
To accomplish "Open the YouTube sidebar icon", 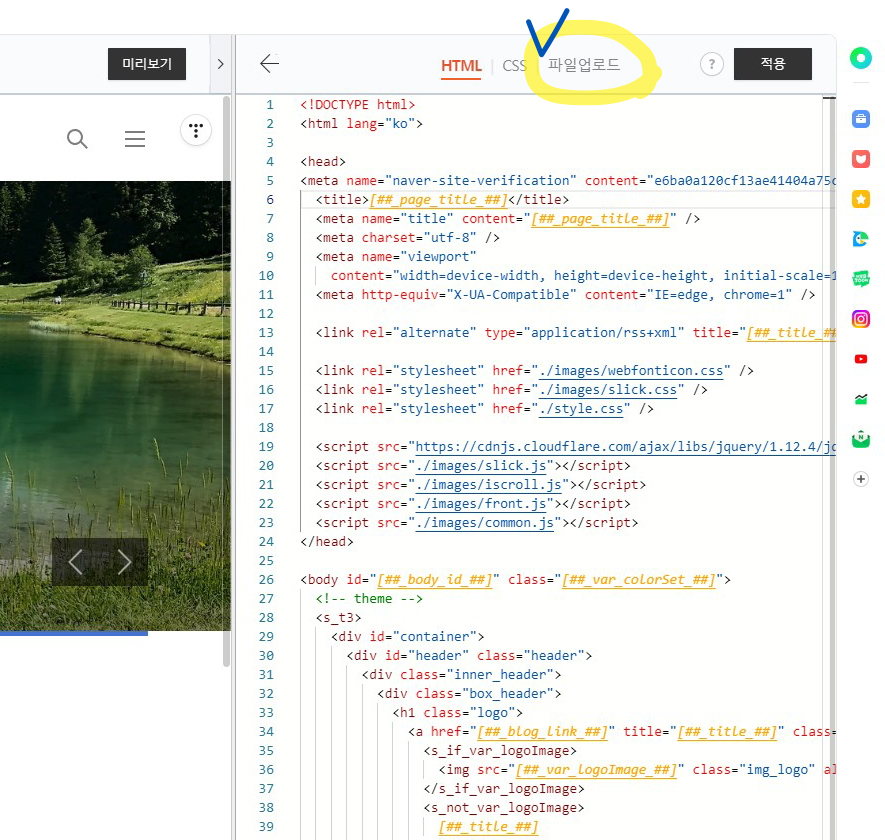I will tap(860, 359).
